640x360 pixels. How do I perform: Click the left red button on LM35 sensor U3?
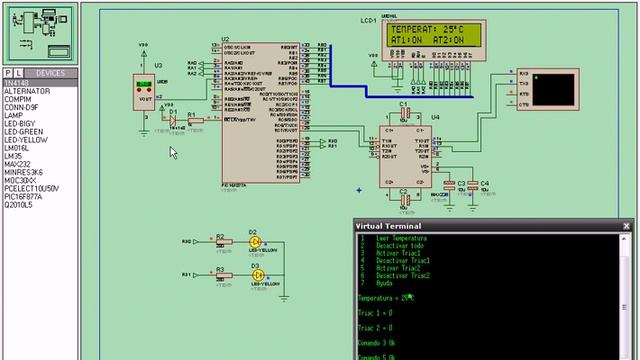[x=139, y=90]
